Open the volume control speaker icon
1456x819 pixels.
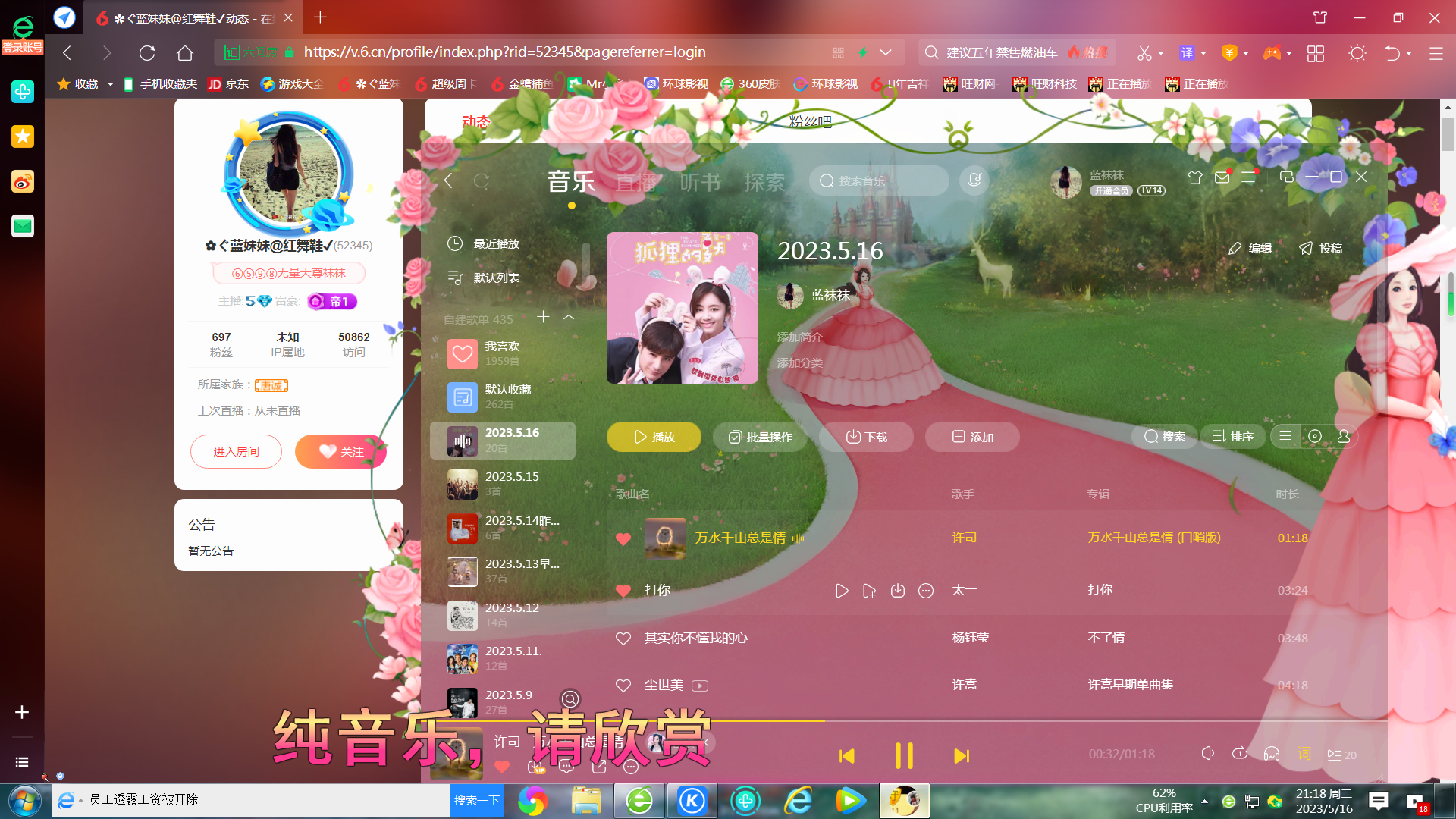[x=1208, y=753]
